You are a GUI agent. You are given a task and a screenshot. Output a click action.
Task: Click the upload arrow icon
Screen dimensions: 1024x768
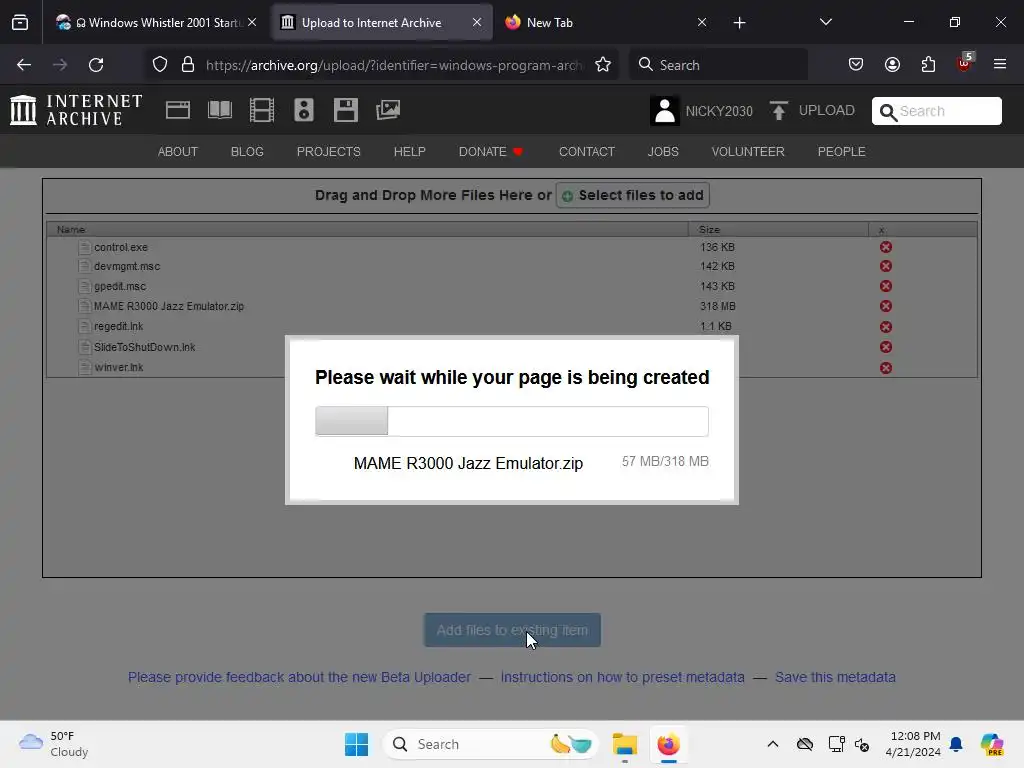[778, 110]
